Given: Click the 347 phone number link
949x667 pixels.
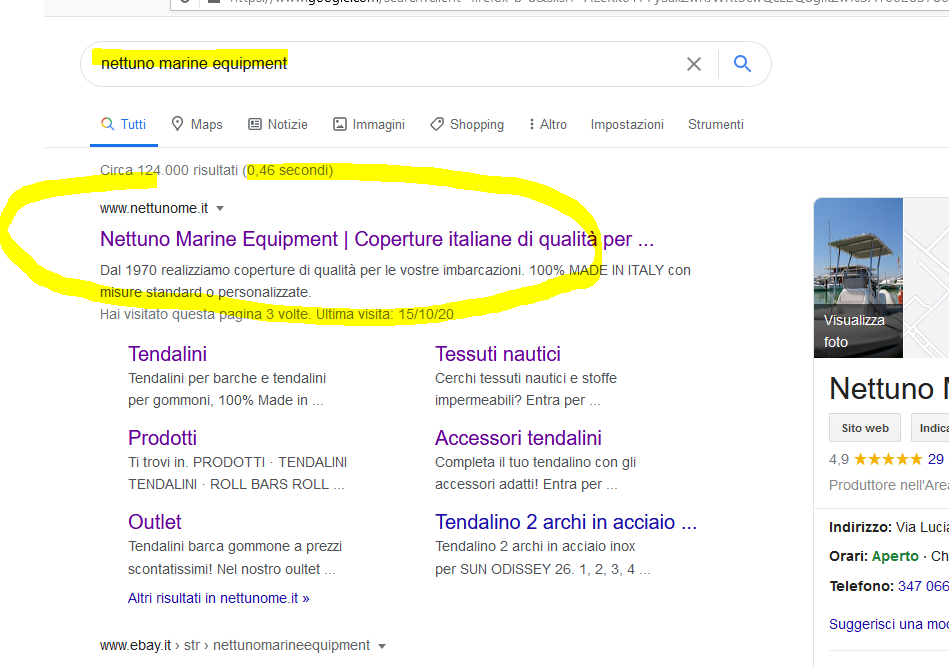Looking at the screenshot, I should coord(923,586).
